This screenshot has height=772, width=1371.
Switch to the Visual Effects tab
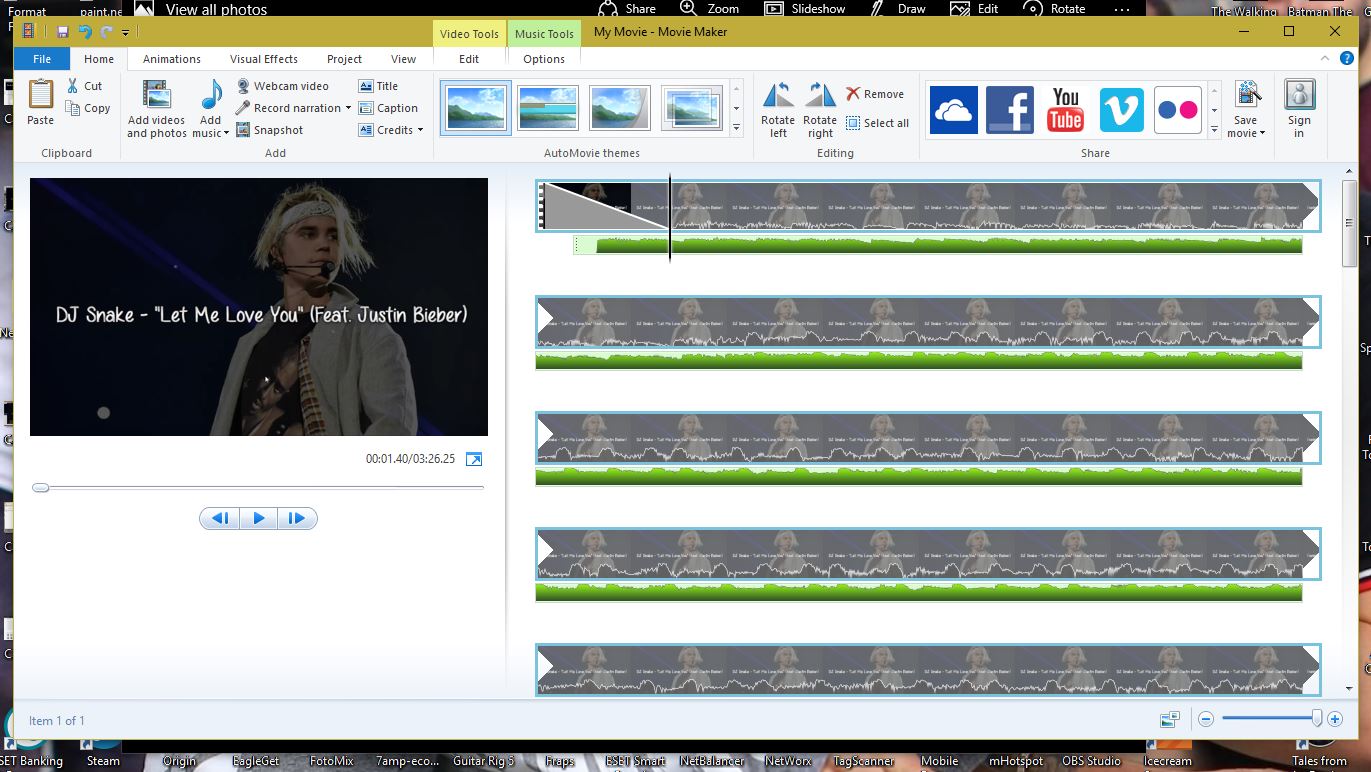(264, 59)
